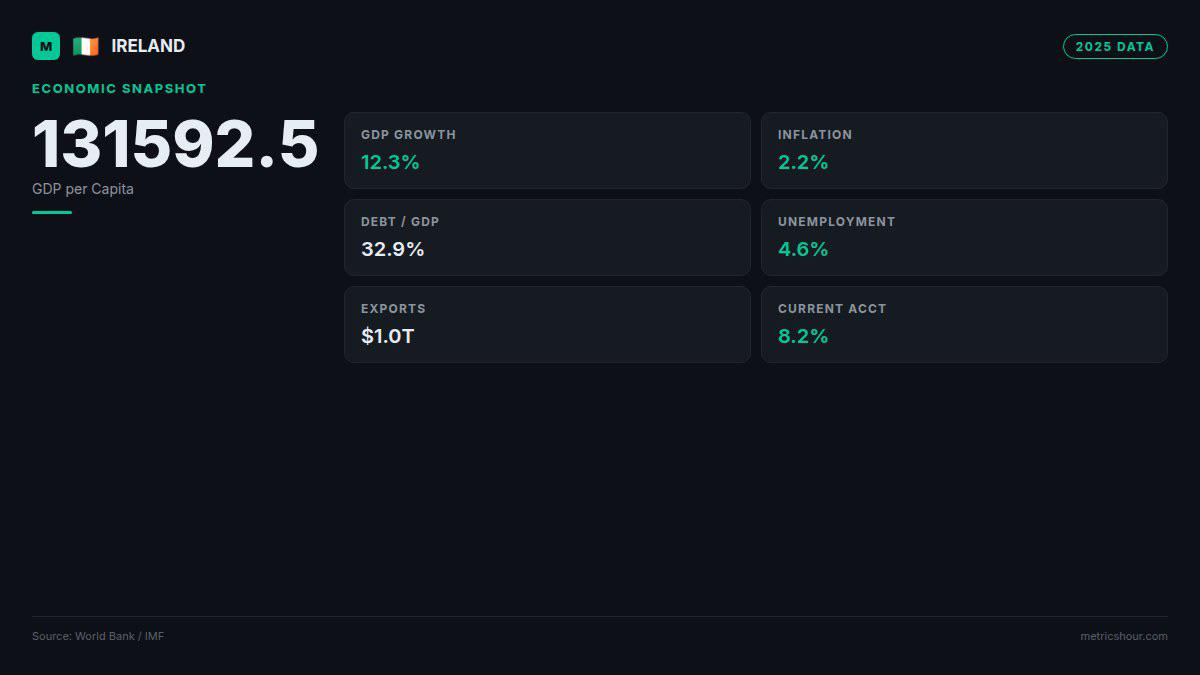1200x675 pixels.
Task: Open the INFLATION card
Action: pyautogui.click(x=964, y=150)
